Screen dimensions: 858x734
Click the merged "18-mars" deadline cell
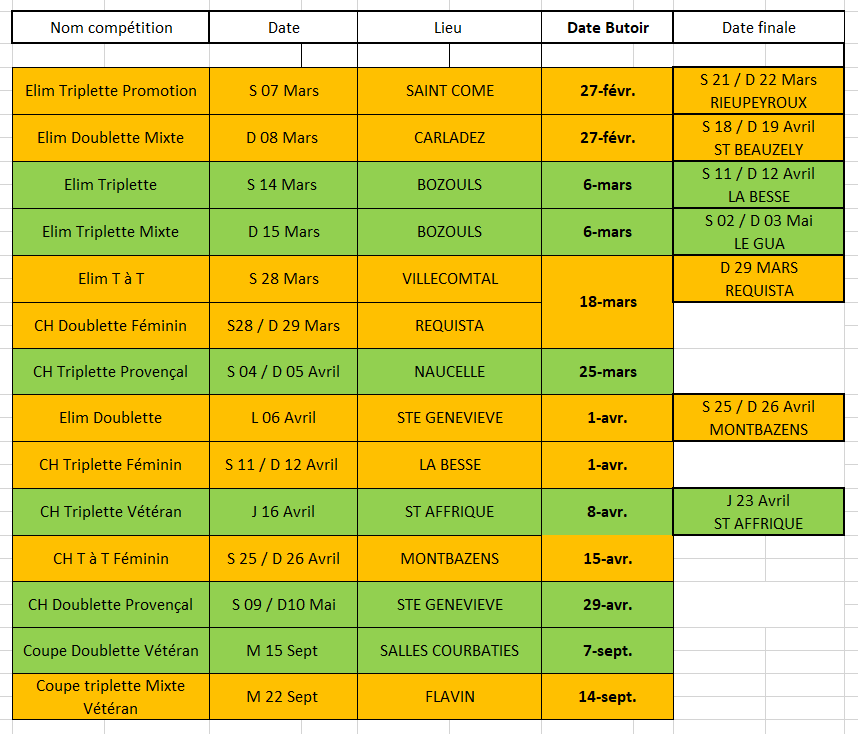tap(607, 301)
